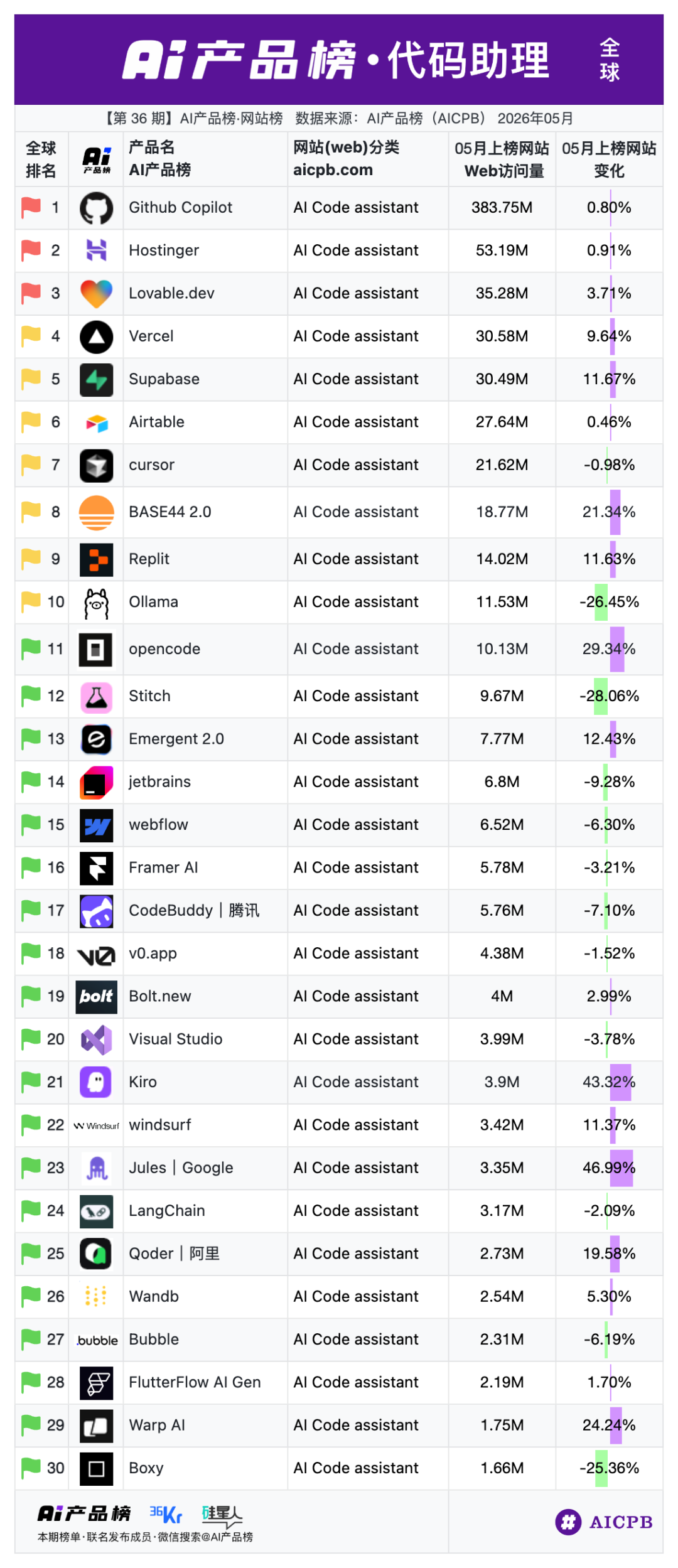678x1568 pixels.
Task: Click the cursor product name
Action: point(151,465)
